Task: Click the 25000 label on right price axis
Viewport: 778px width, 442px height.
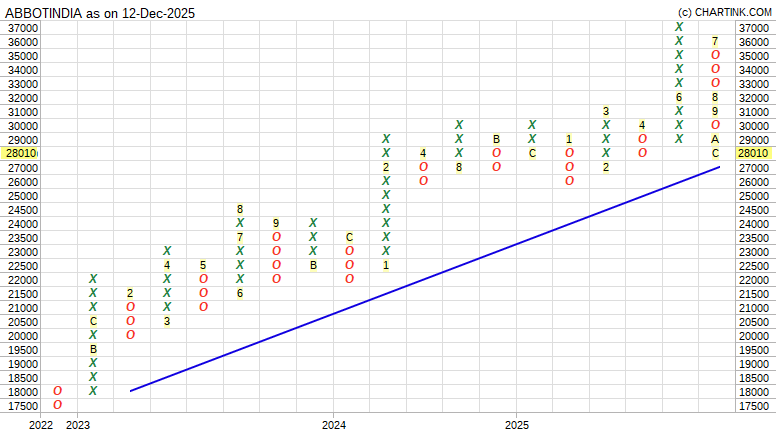Action: (x=753, y=196)
